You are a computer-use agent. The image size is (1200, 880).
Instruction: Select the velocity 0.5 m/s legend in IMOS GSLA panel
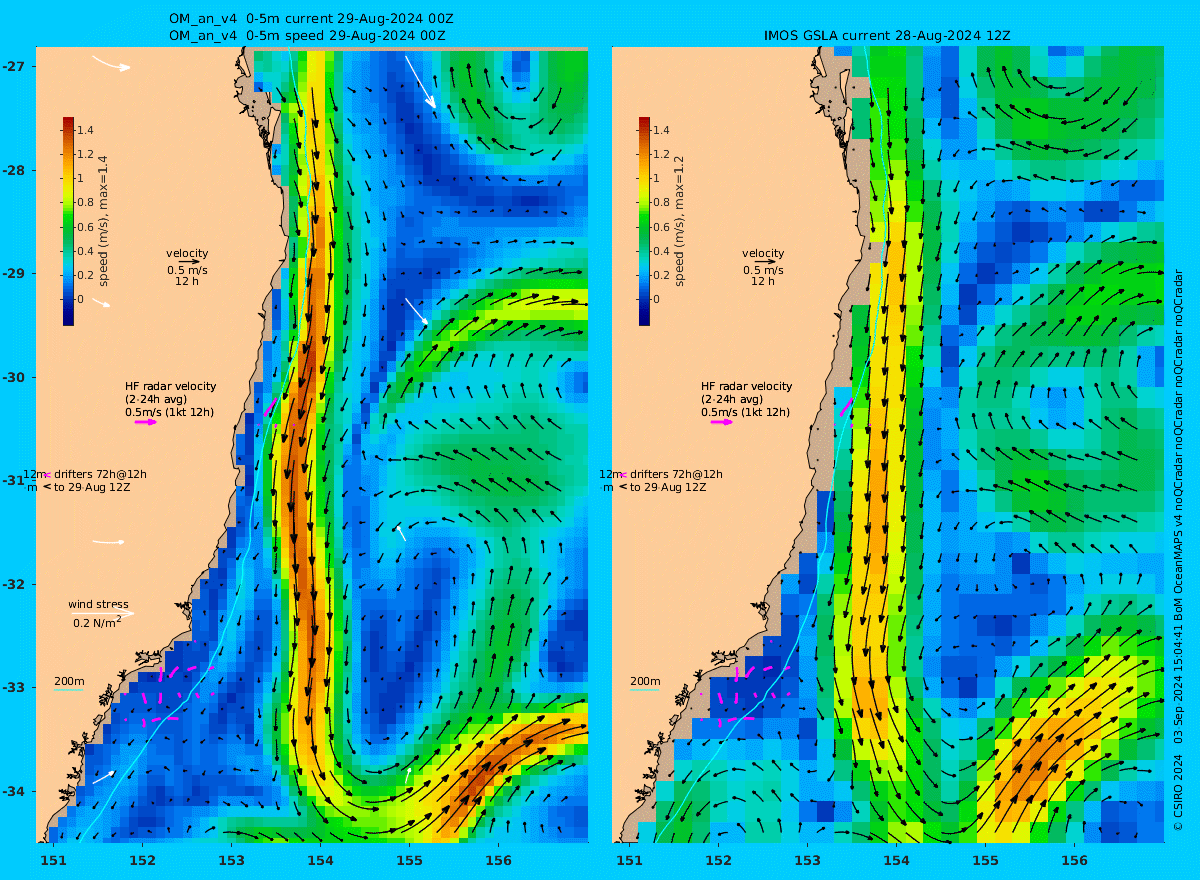763,267
